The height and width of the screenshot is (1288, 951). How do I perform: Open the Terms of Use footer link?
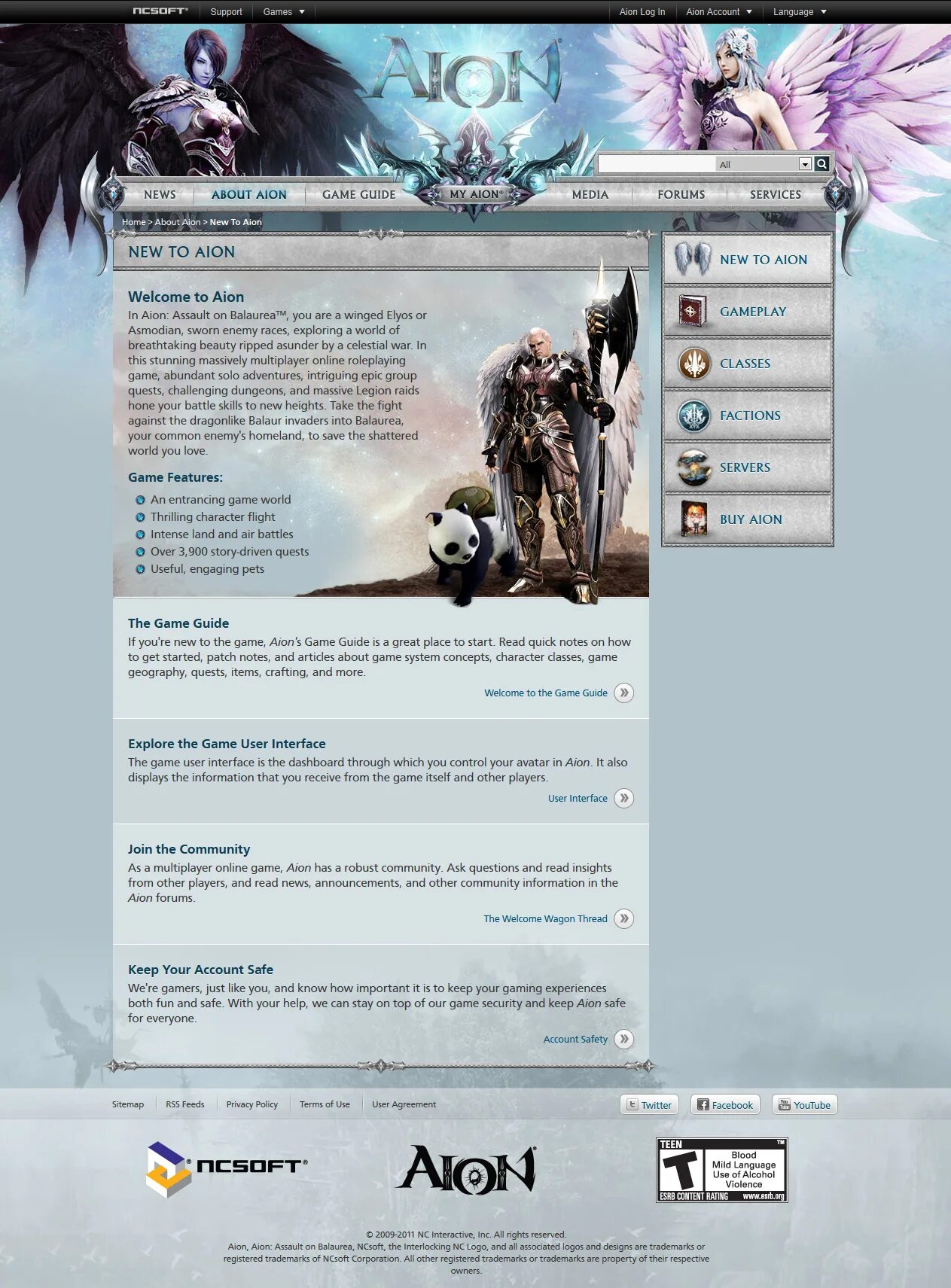pyautogui.click(x=325, y=1104)
